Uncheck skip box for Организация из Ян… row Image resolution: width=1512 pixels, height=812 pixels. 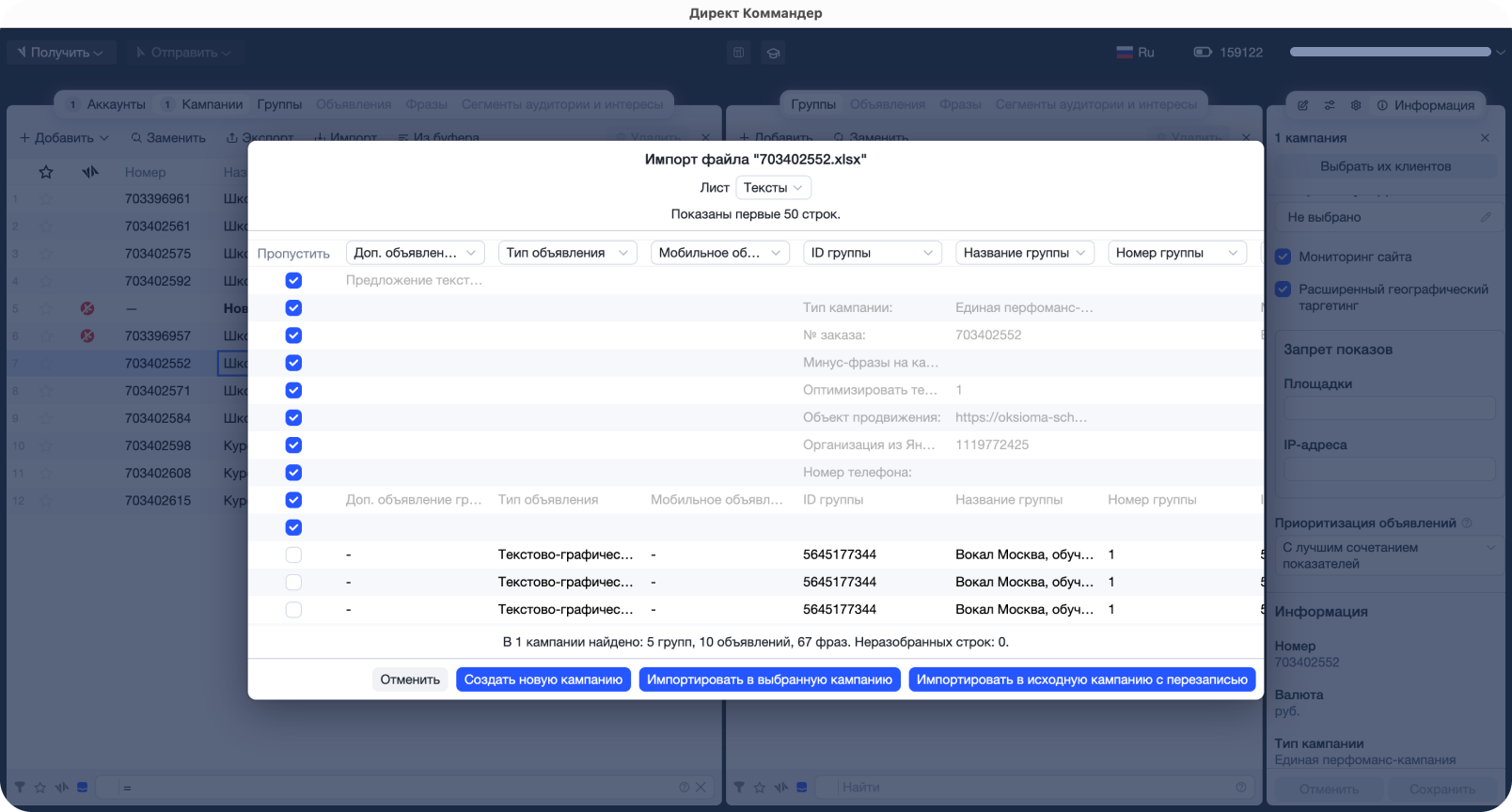pos(293,445)
